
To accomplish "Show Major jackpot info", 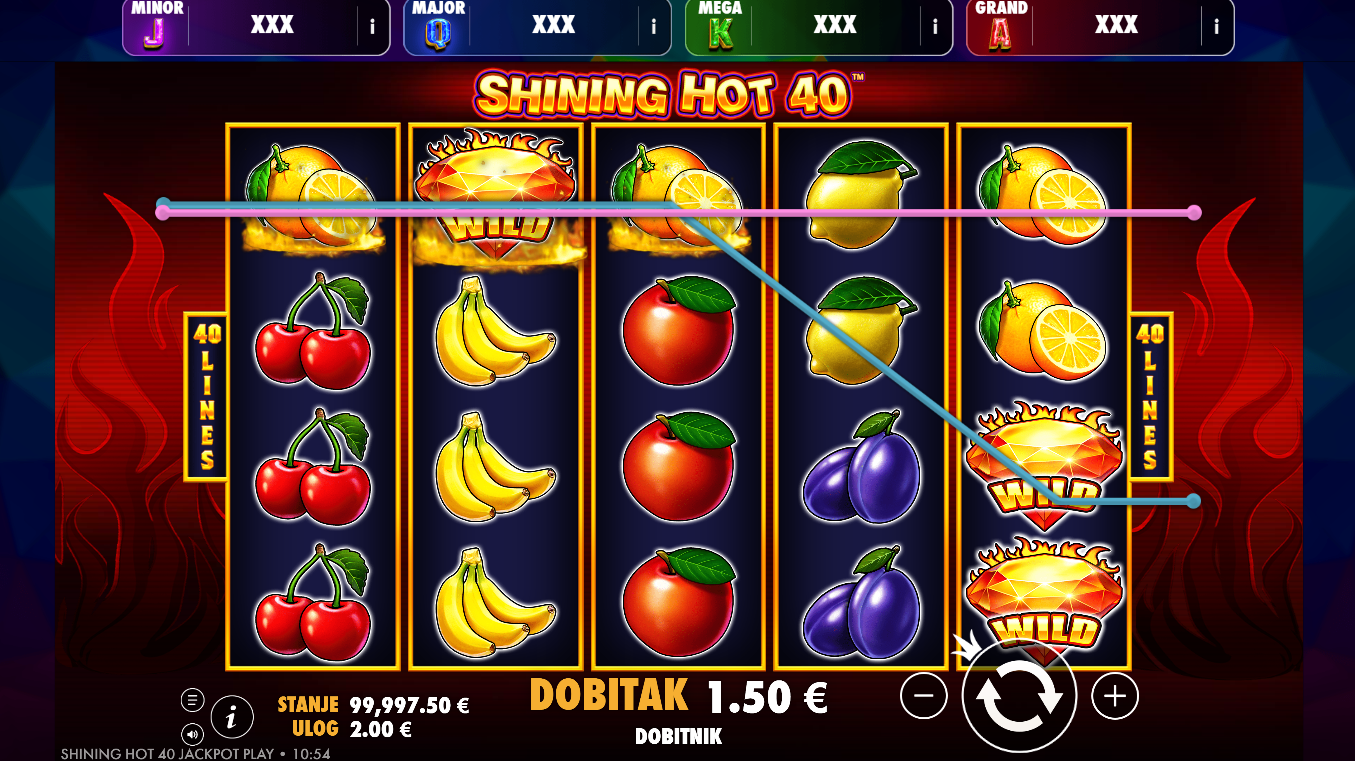I will 654,27.
